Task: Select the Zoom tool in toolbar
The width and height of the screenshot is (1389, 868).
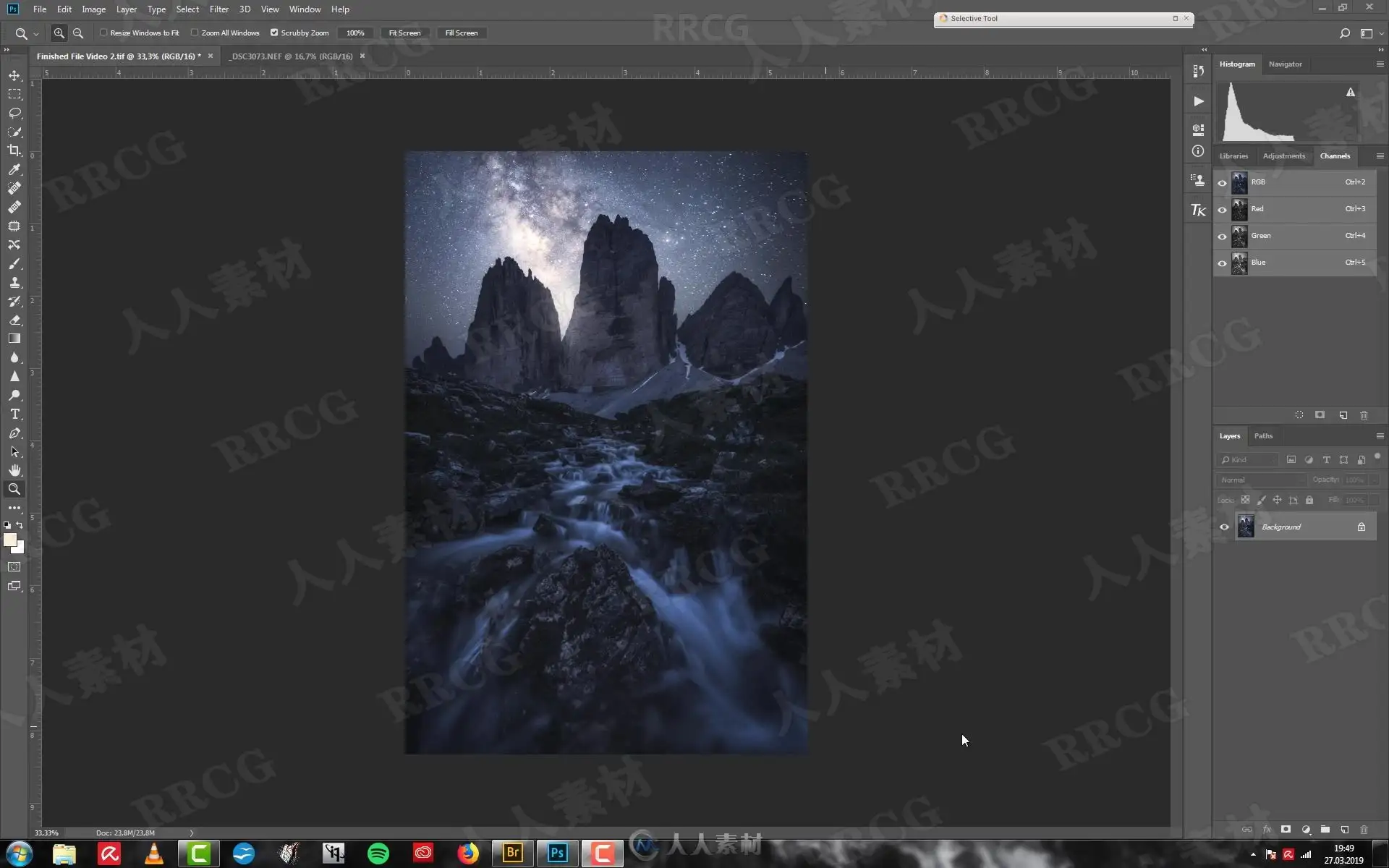Action: click(x=14, y=489)
